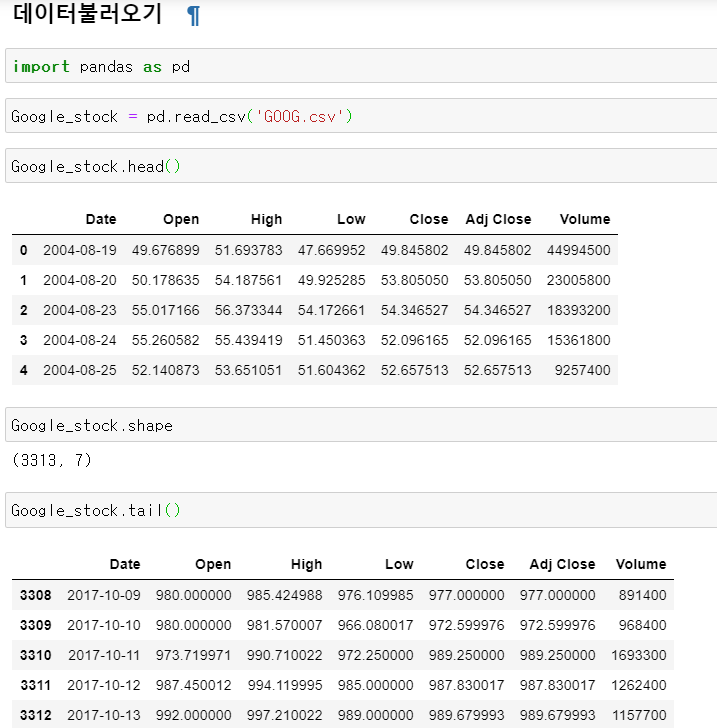Click the Volume value 1693300
The width and height of the screenshot is (717, 728).
[x=639, y=655]
